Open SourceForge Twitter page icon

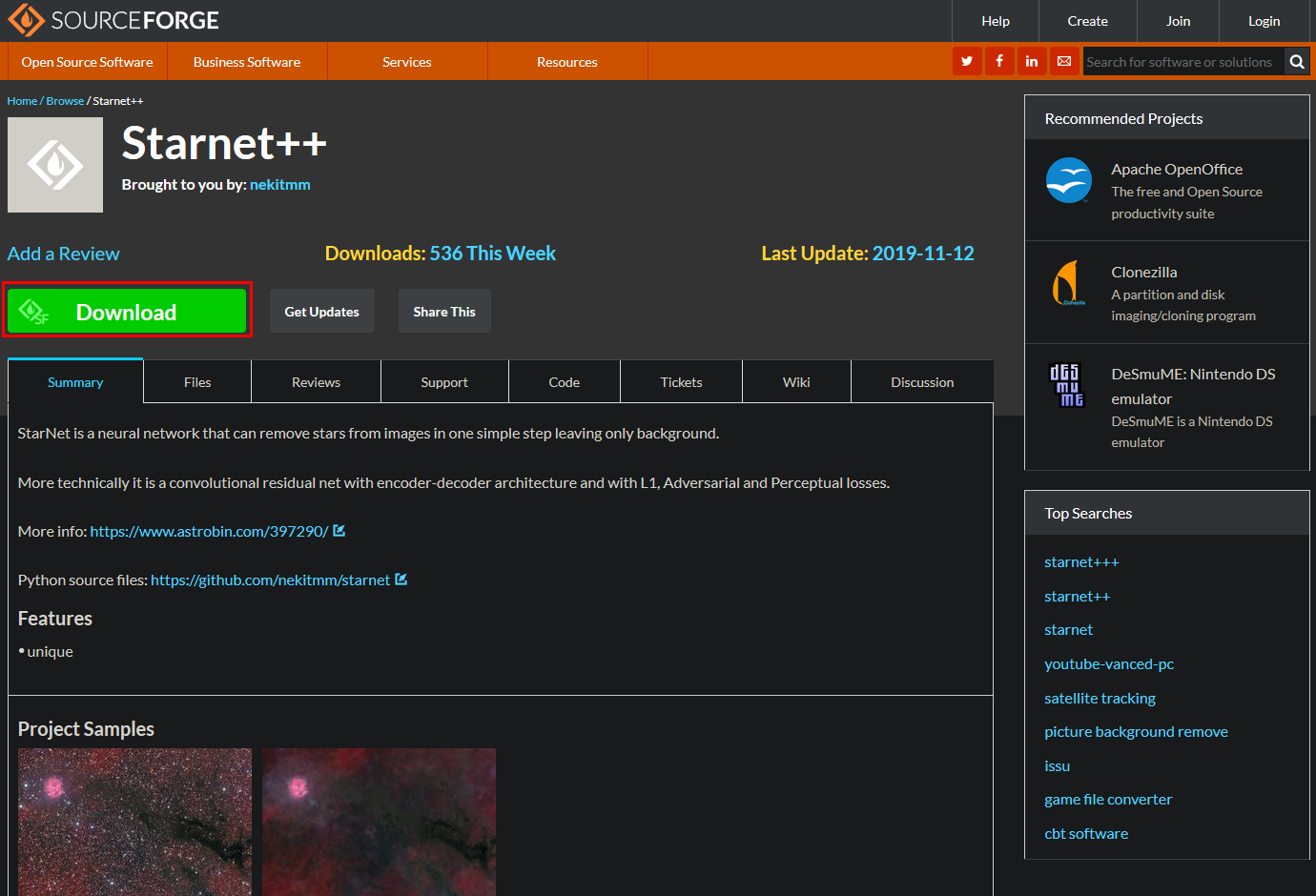[967, 61]
